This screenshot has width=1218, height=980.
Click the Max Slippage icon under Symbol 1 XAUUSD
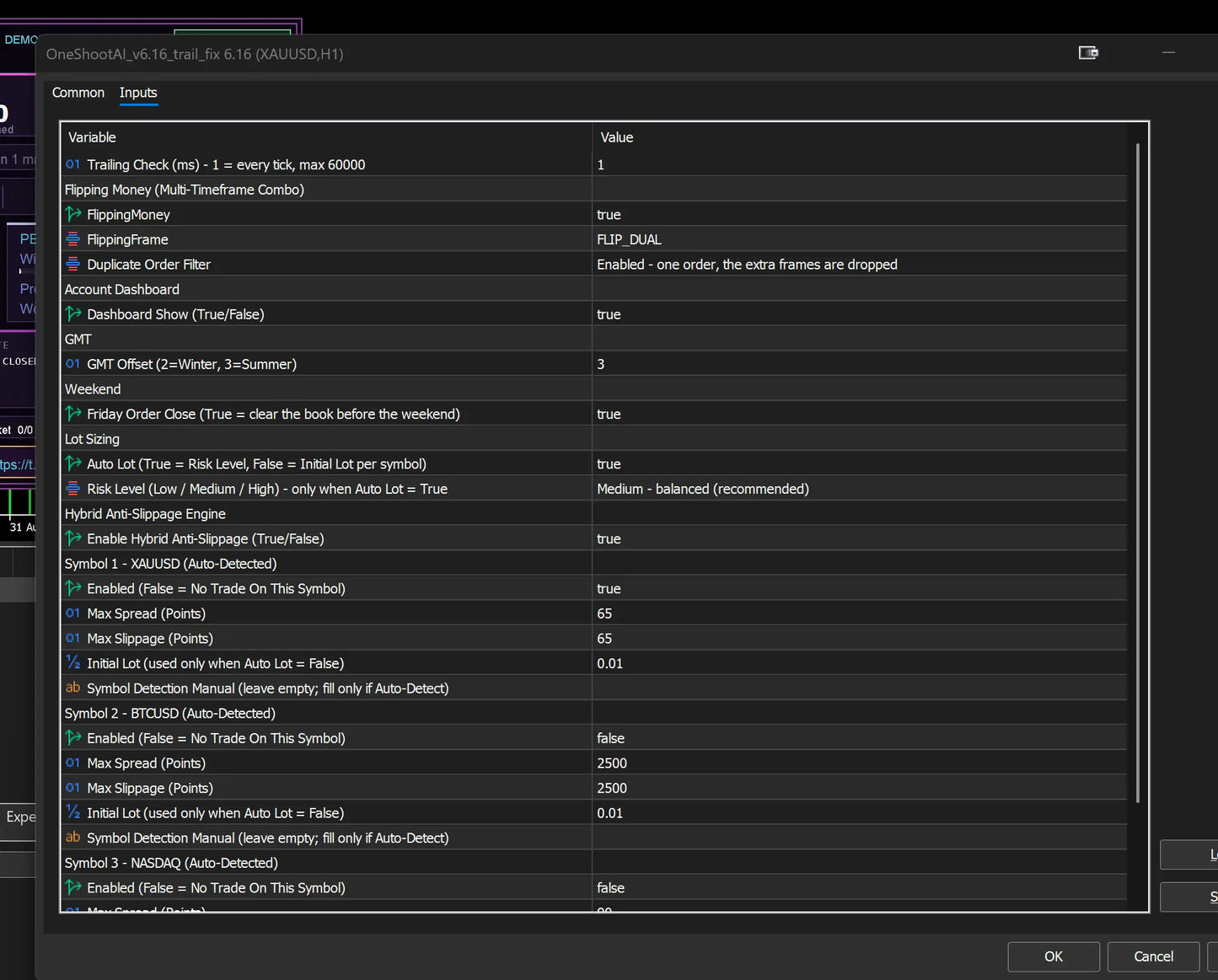pyautogui.click(x=73, y=638)
